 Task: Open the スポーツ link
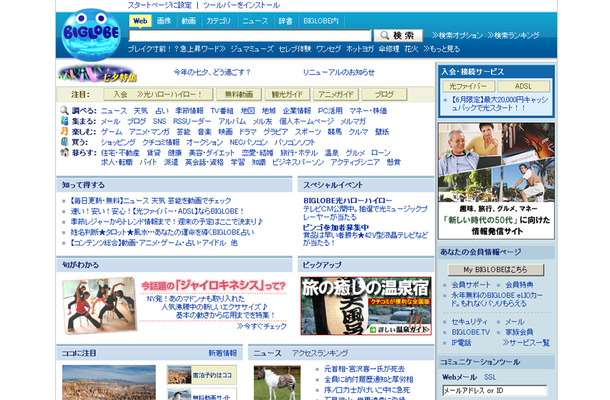[308, 132]
